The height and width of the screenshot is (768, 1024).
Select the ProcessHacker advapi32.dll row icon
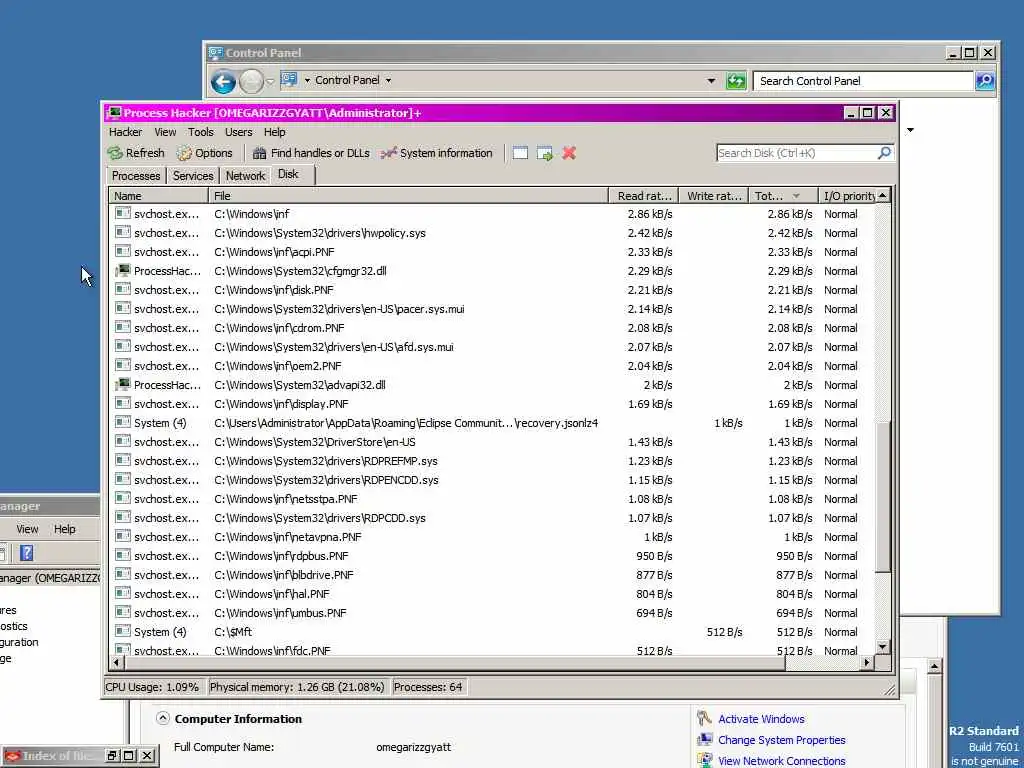[x=122, y=385]
